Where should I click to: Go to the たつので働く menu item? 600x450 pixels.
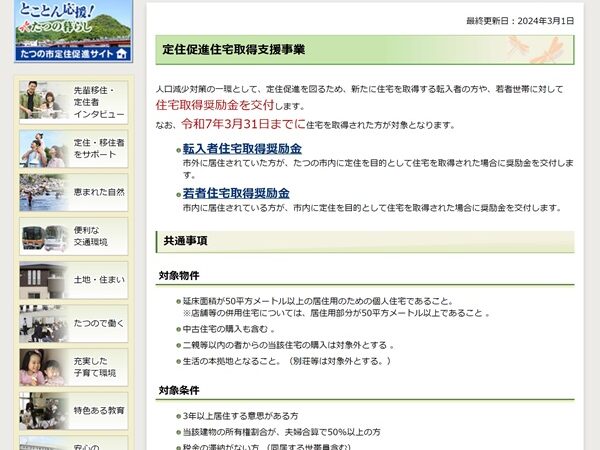98,324
